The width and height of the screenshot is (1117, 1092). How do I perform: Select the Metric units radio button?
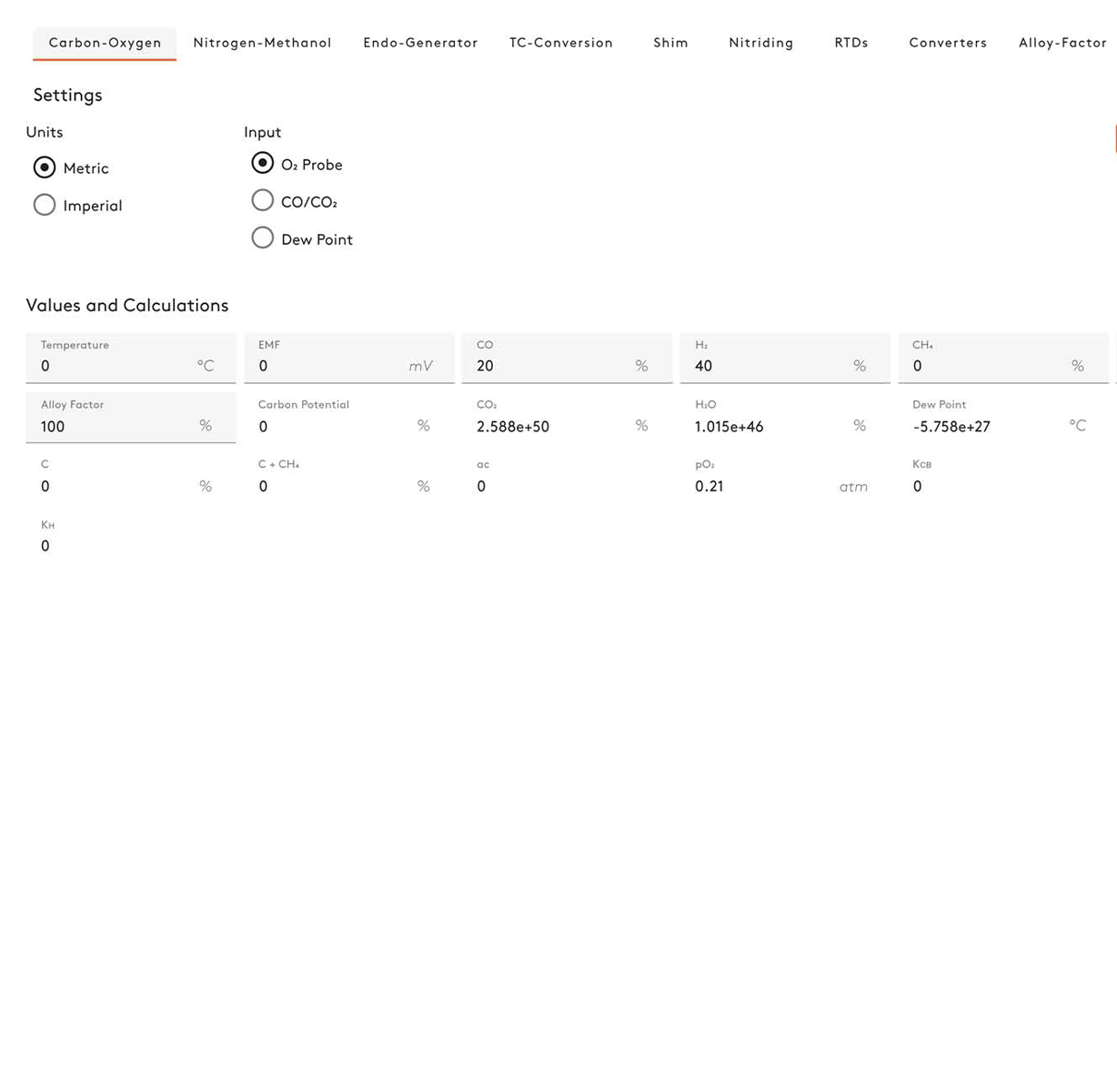point(45,168)
